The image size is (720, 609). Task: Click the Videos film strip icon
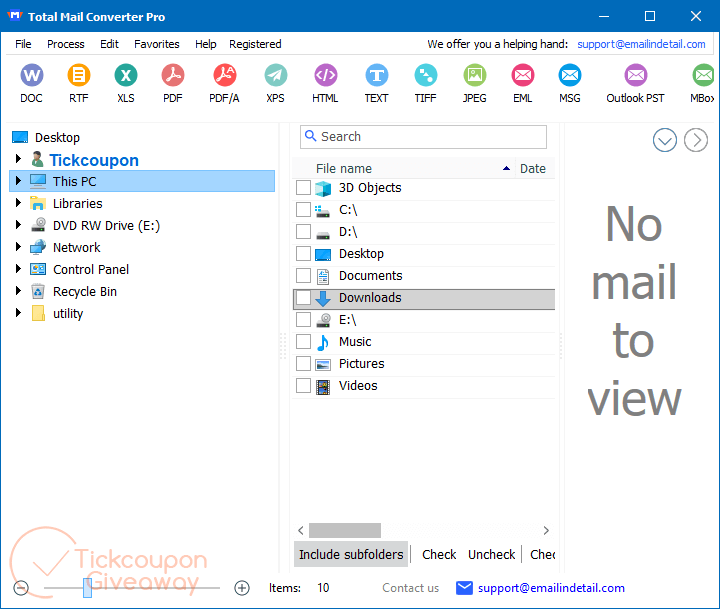tap(323, 387)
